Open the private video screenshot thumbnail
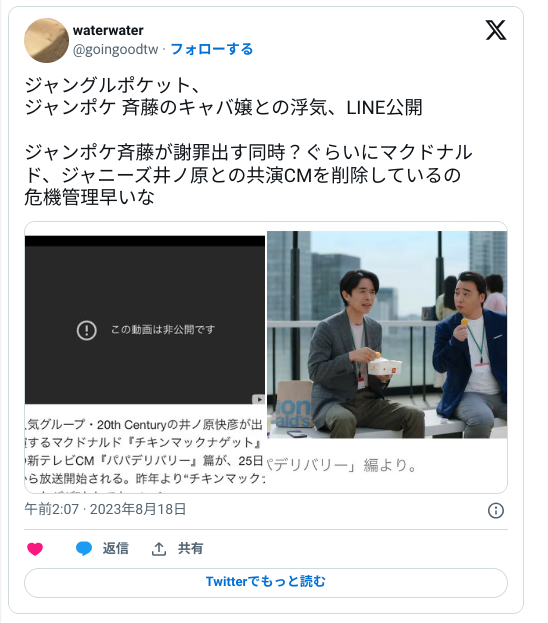The image size is (548, 623). pyautogui.click(x=145, y=320)
